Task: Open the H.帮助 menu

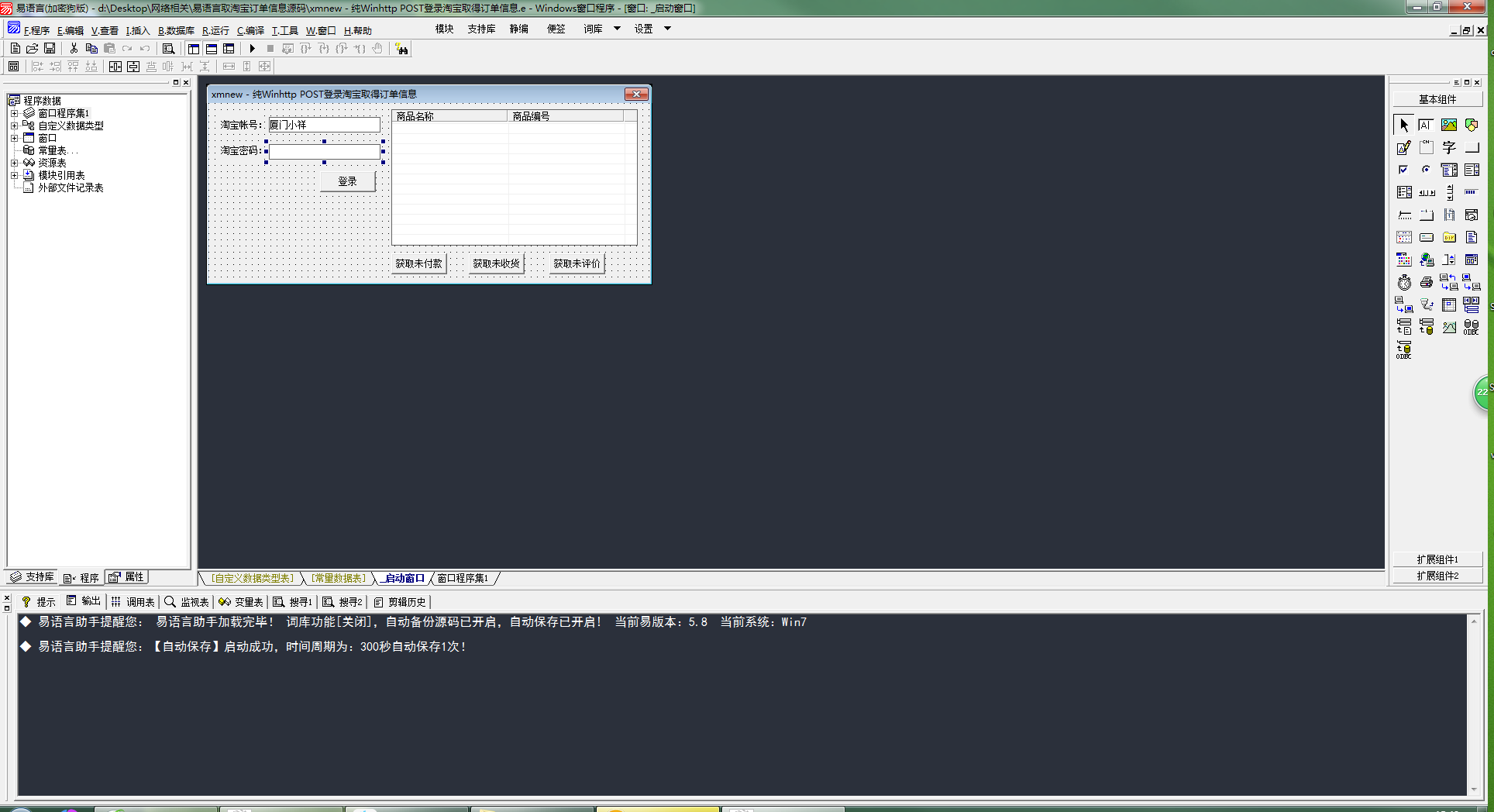Action: click(358, 31)
